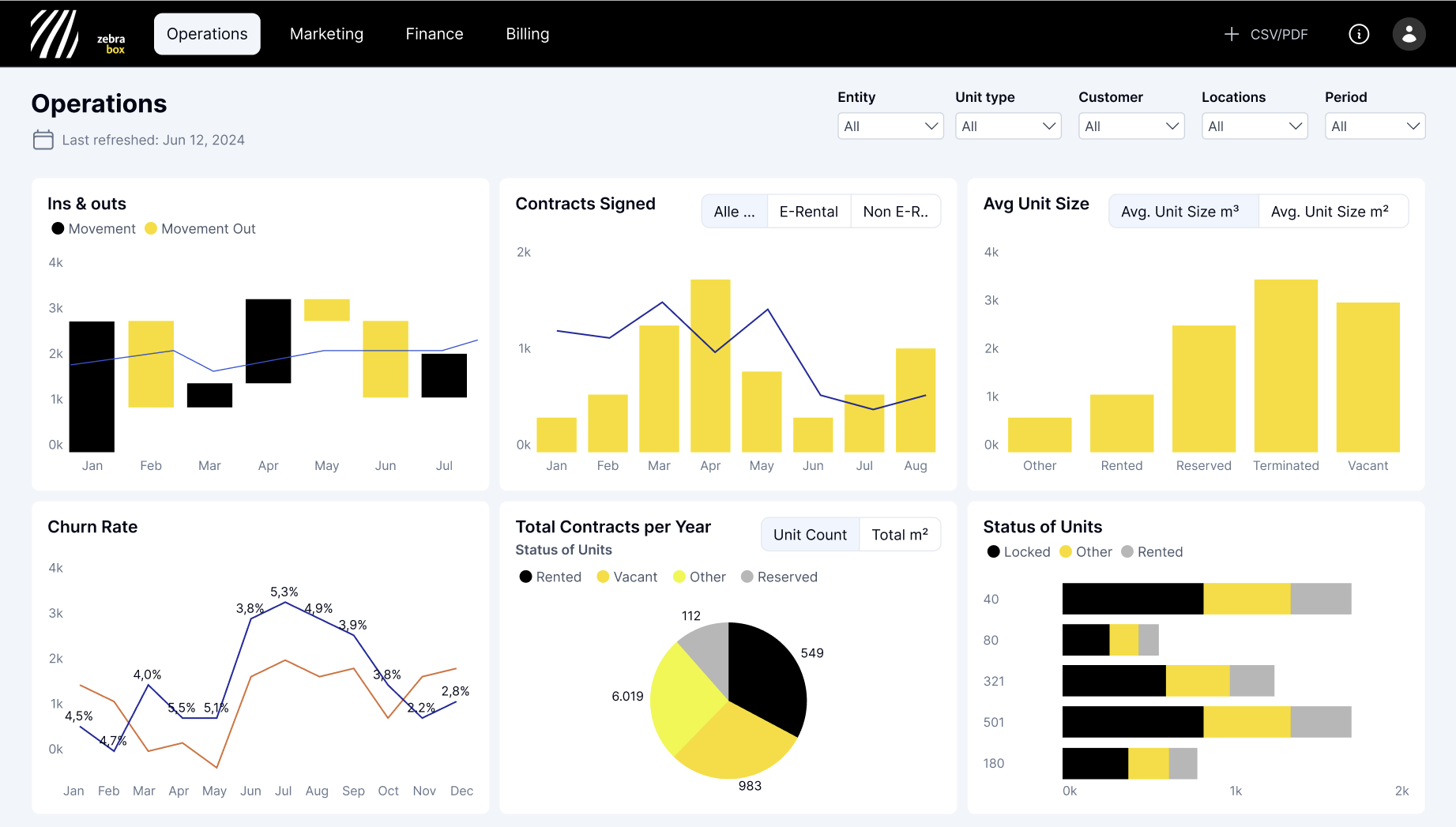Click the Last refreshed: Jun 12, 2024 text
The height and width of the screenshot is (827, 1456).
153,140
